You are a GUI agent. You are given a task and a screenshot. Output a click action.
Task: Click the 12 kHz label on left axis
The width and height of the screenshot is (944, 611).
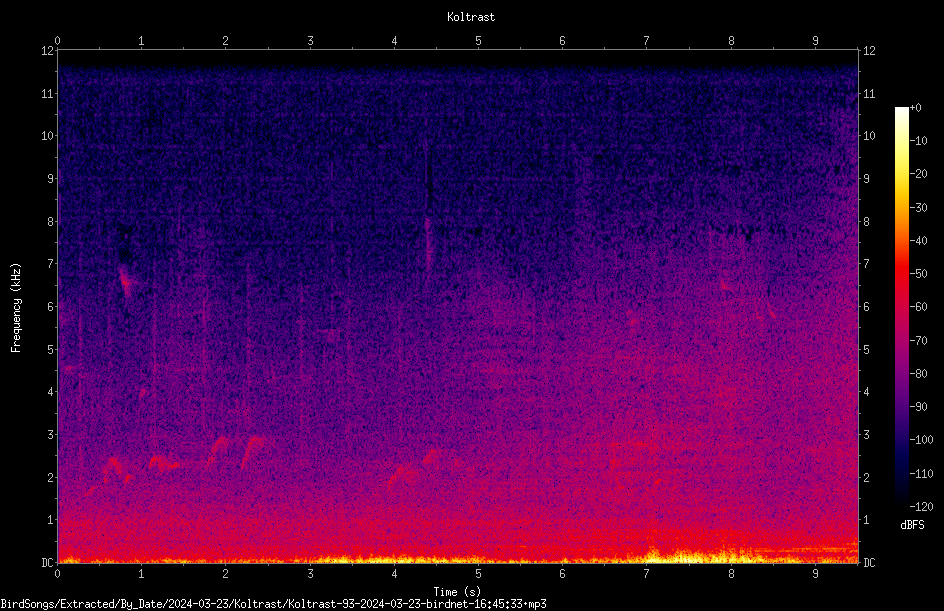48,51
